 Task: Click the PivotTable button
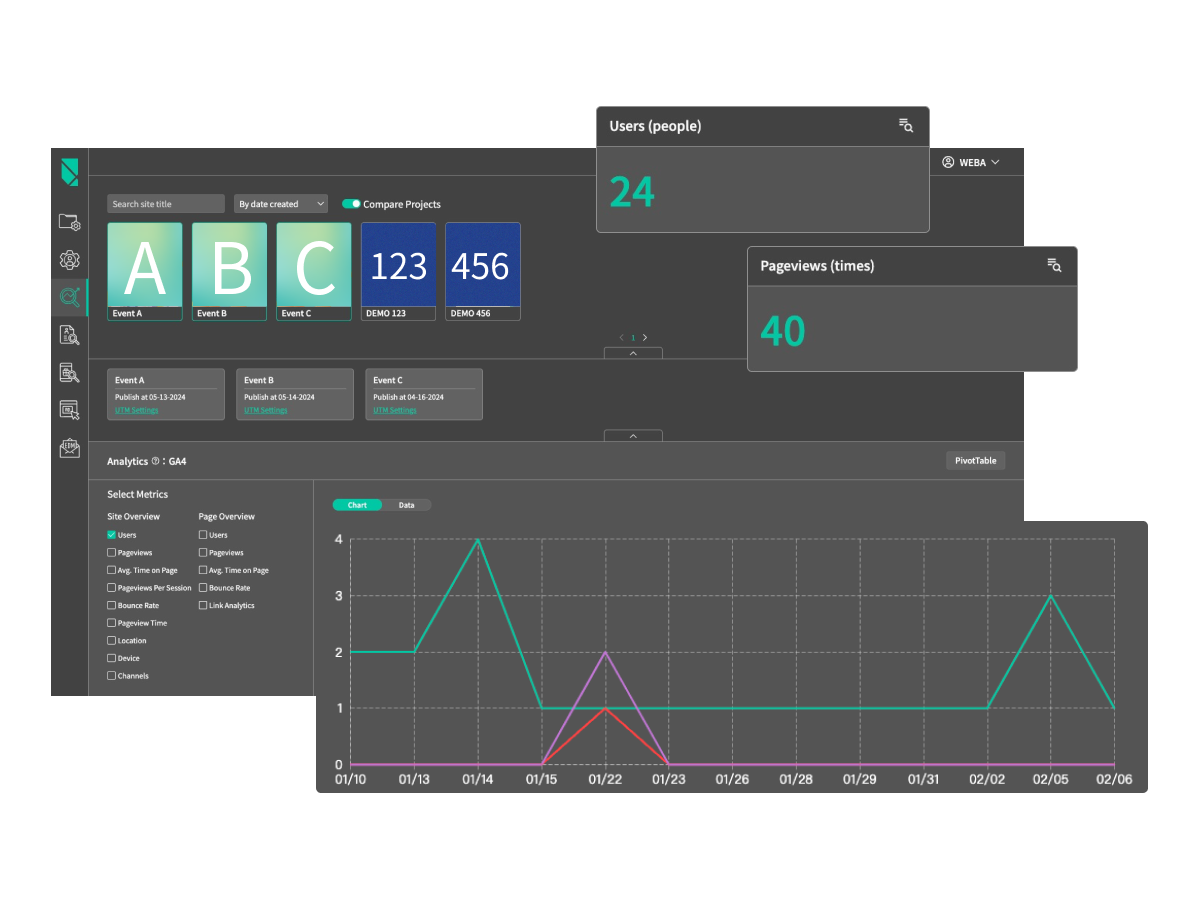click(x=975, y=461)
